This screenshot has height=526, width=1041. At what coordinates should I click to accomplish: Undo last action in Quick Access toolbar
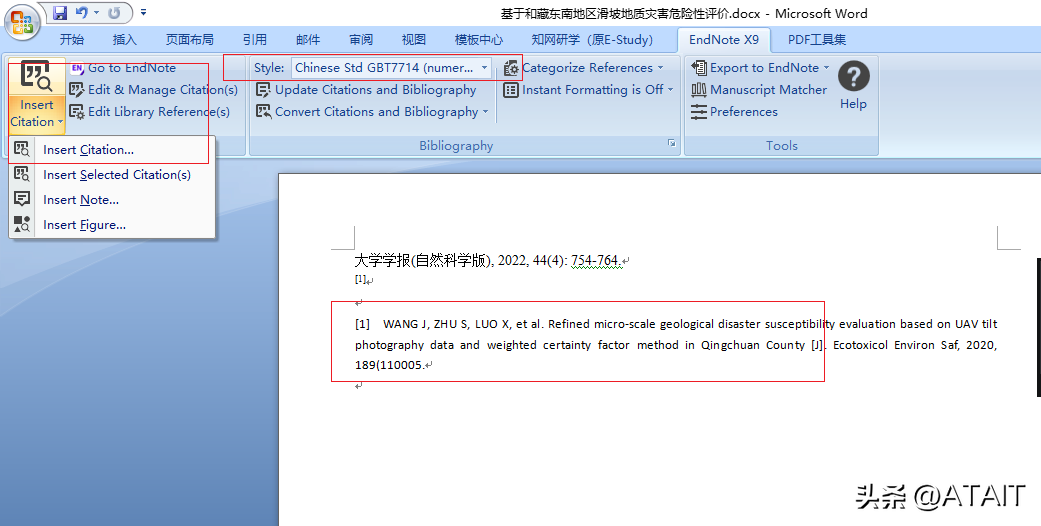click(x=82, y=13)
